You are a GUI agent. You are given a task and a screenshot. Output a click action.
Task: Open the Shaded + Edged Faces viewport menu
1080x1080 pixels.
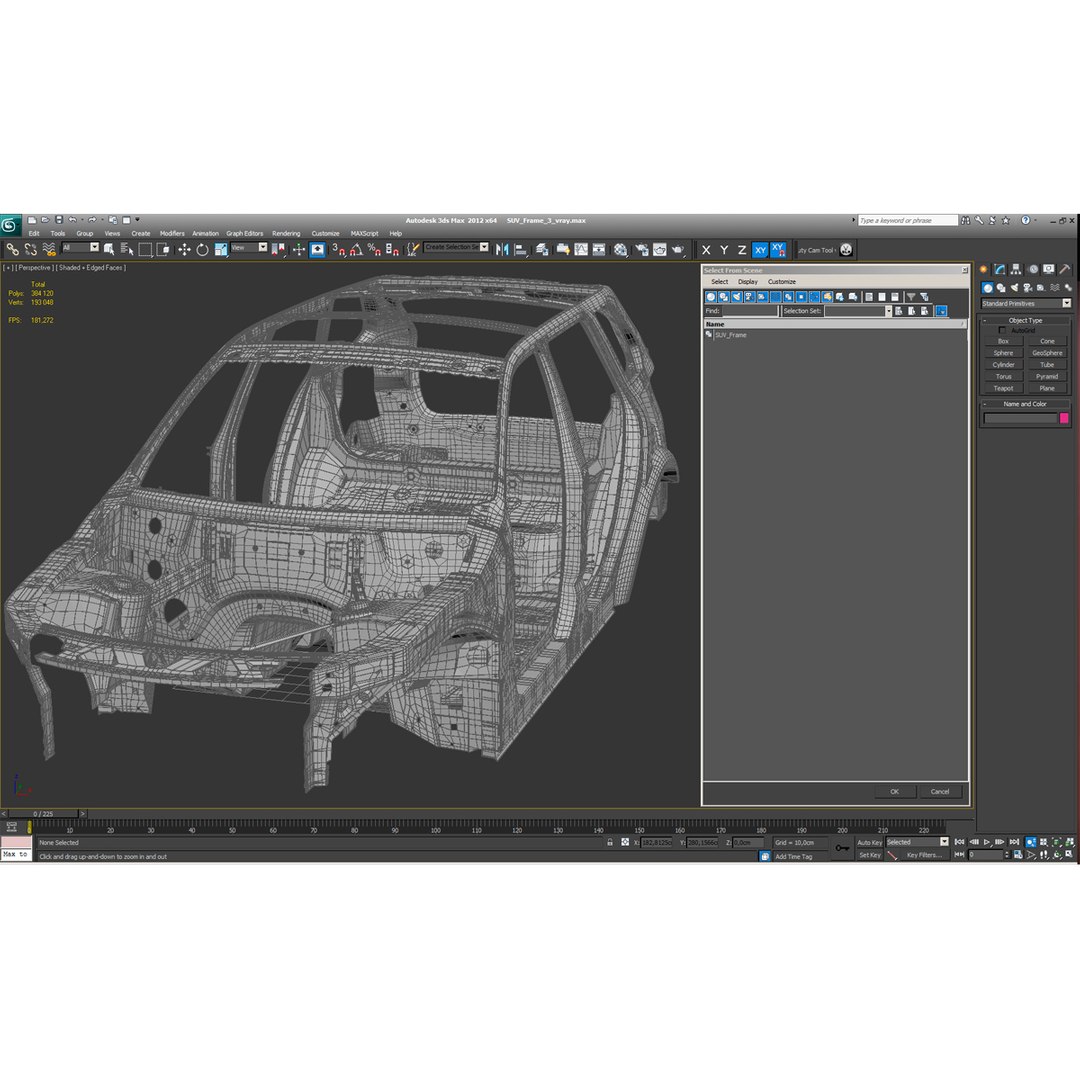coord(92,268)
